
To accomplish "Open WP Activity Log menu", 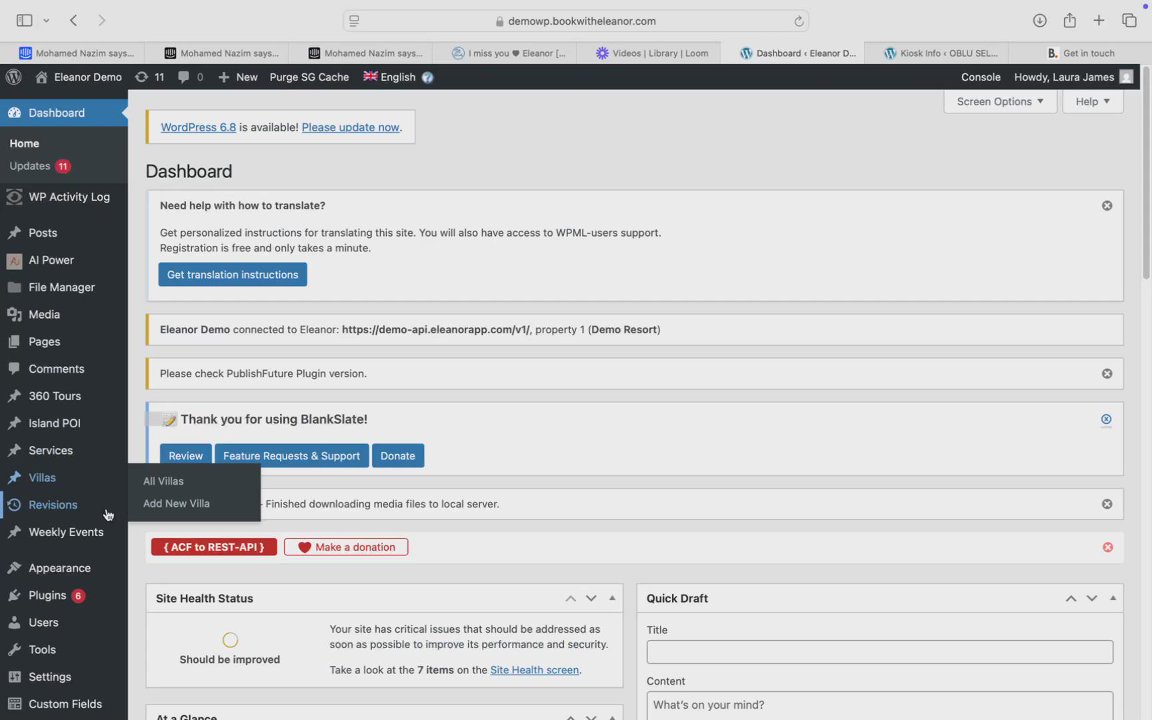I will pos(64,197).
